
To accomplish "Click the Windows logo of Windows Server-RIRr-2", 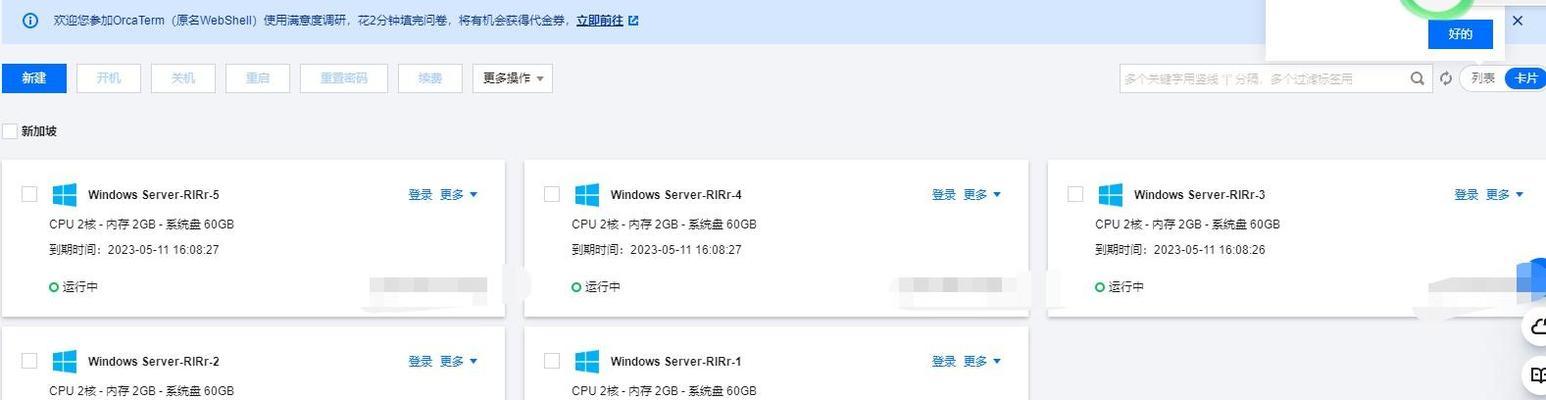I will [x=65, y=361].
